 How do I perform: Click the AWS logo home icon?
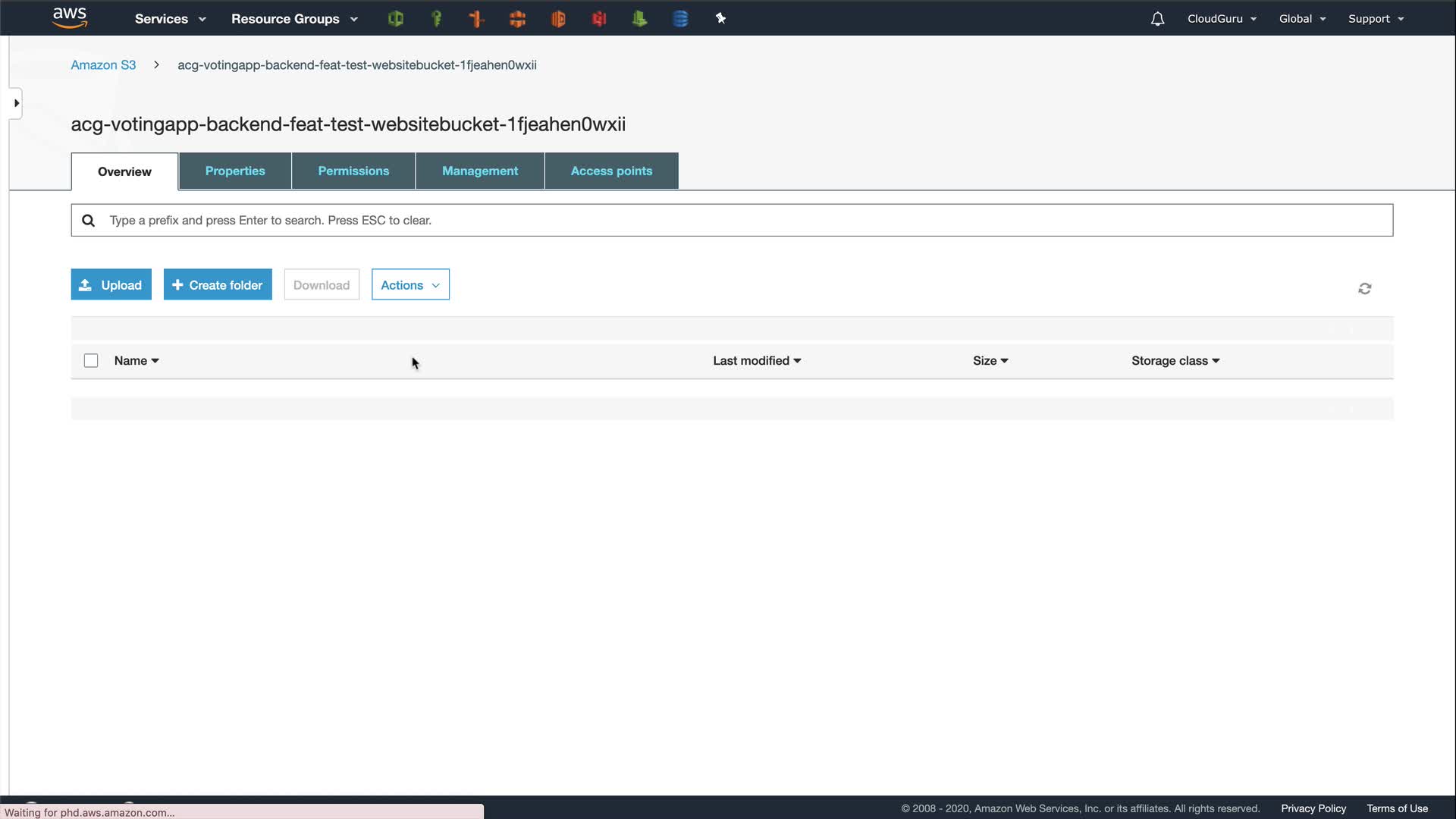(70, 17)
